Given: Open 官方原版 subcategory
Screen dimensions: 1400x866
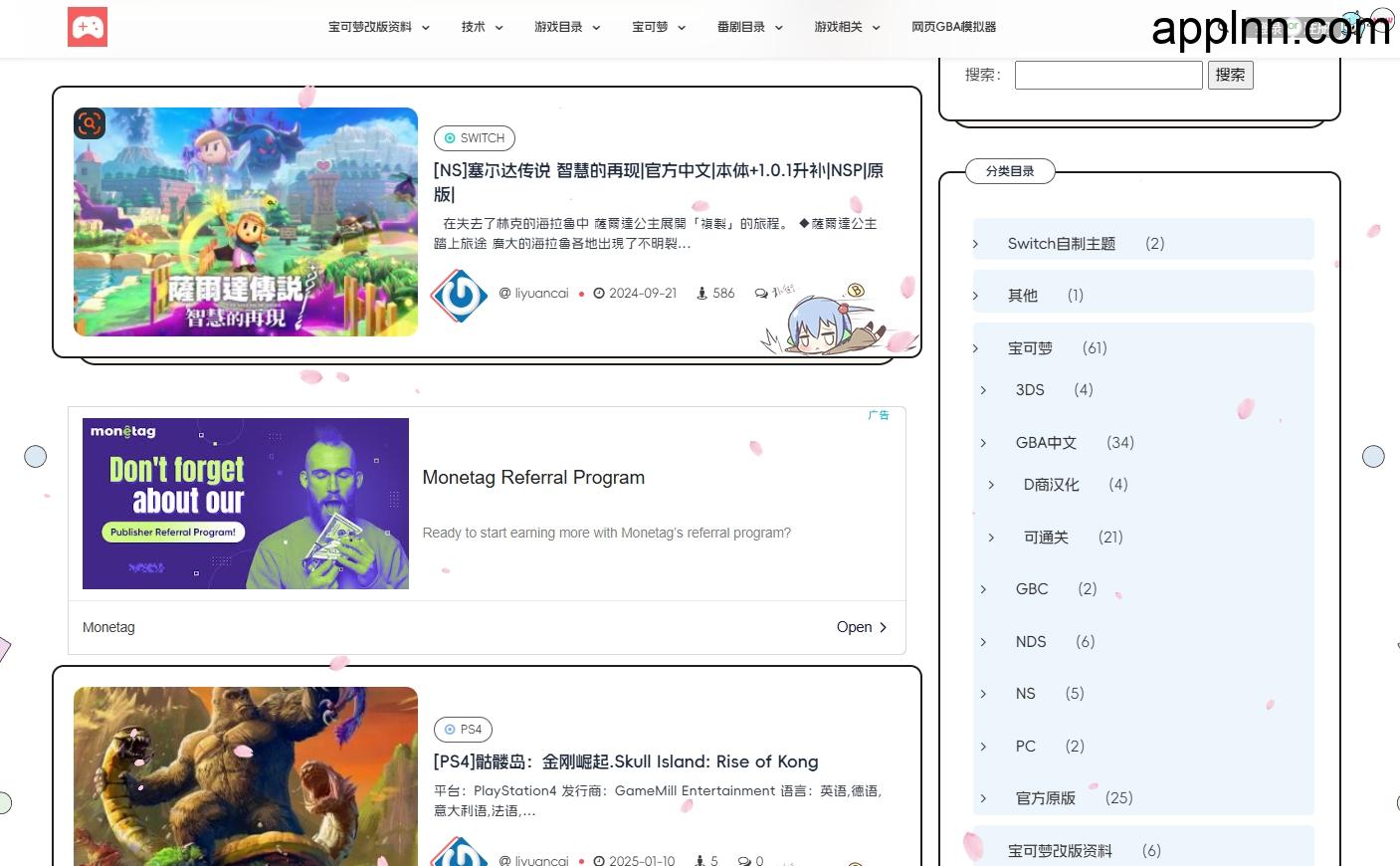Looking at the screenshot, I should click(x=1046, y=798).
